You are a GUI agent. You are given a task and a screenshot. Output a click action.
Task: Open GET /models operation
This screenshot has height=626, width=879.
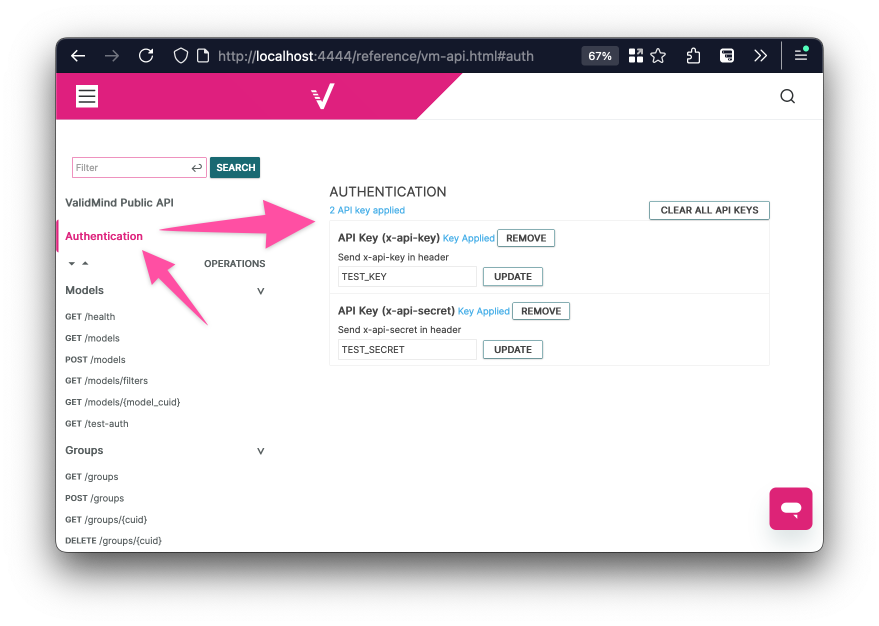click(92, 338)
